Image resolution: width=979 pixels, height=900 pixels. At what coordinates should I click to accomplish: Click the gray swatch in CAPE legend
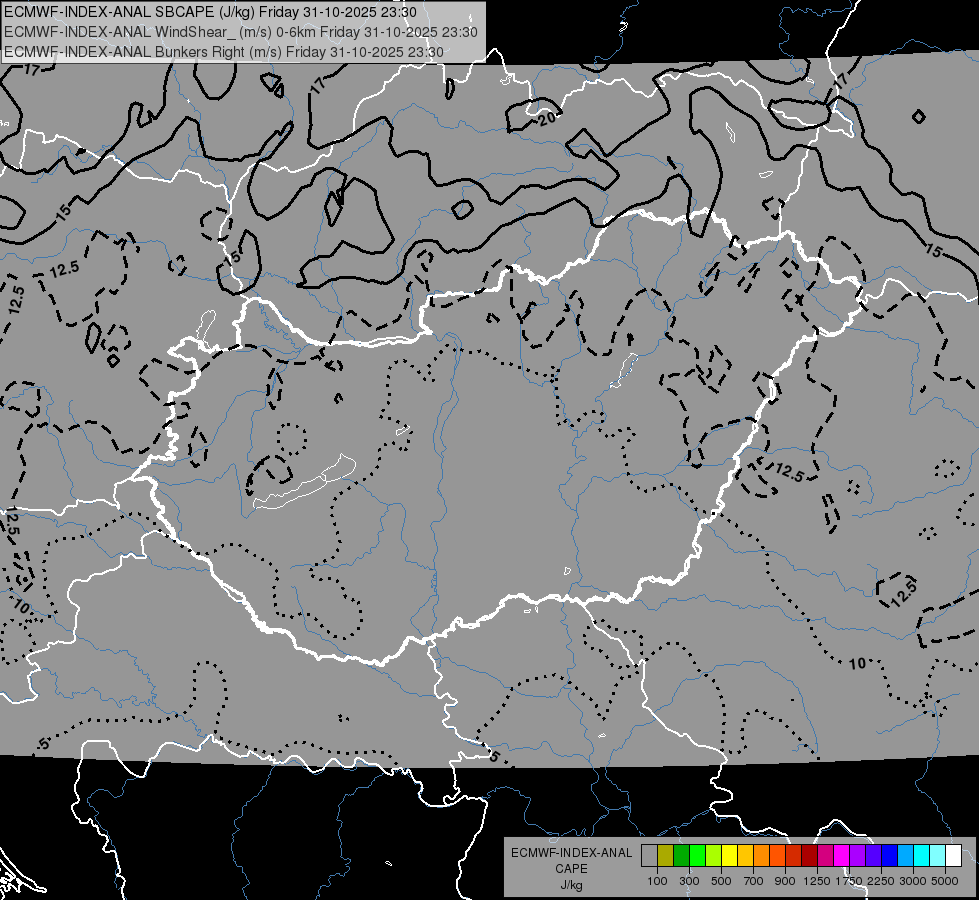(x=649, y=855)
